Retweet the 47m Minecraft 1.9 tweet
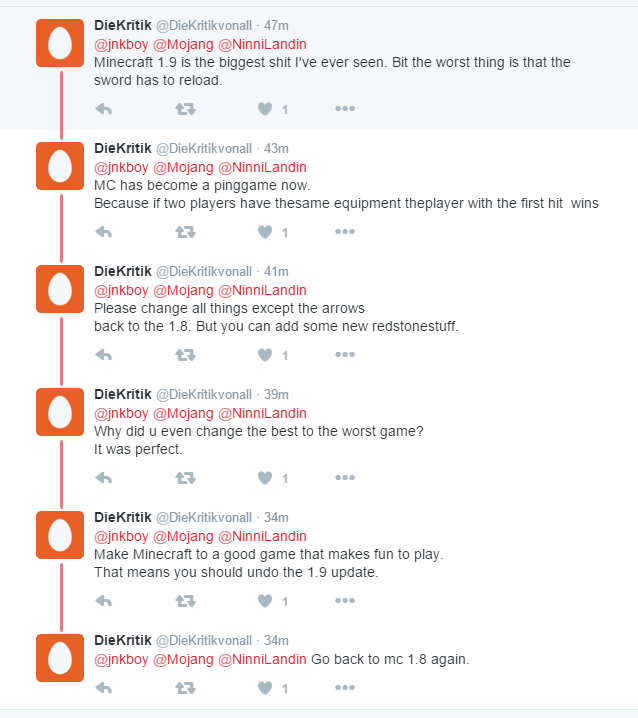The height and width of the screenshot is (718, 638). tap(185, 109)
